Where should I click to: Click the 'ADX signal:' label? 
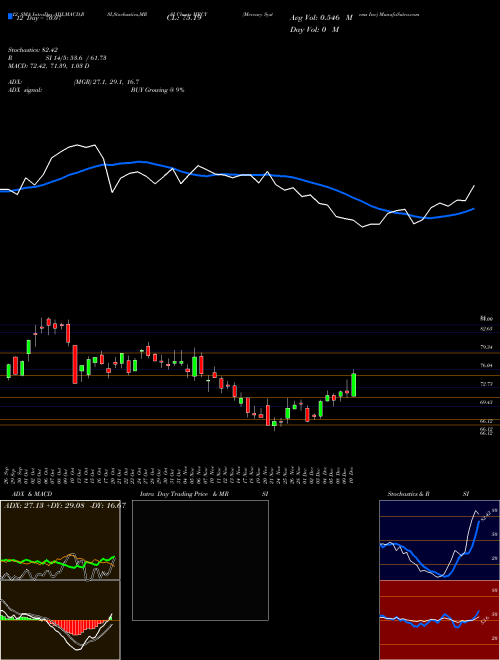click(x=24, y=90)
